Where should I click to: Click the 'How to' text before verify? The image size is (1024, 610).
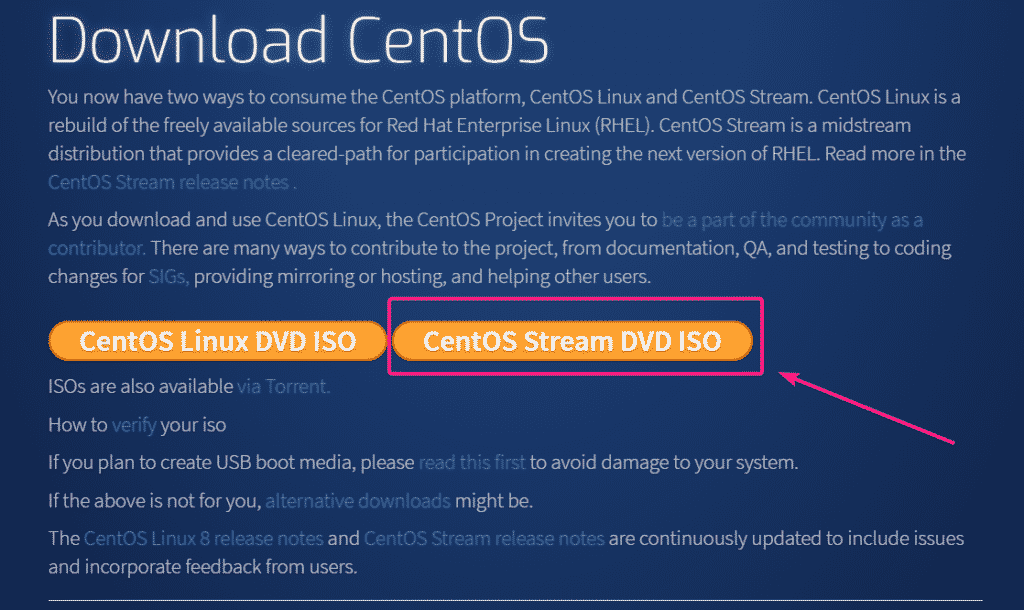click(x=77, y=425)
